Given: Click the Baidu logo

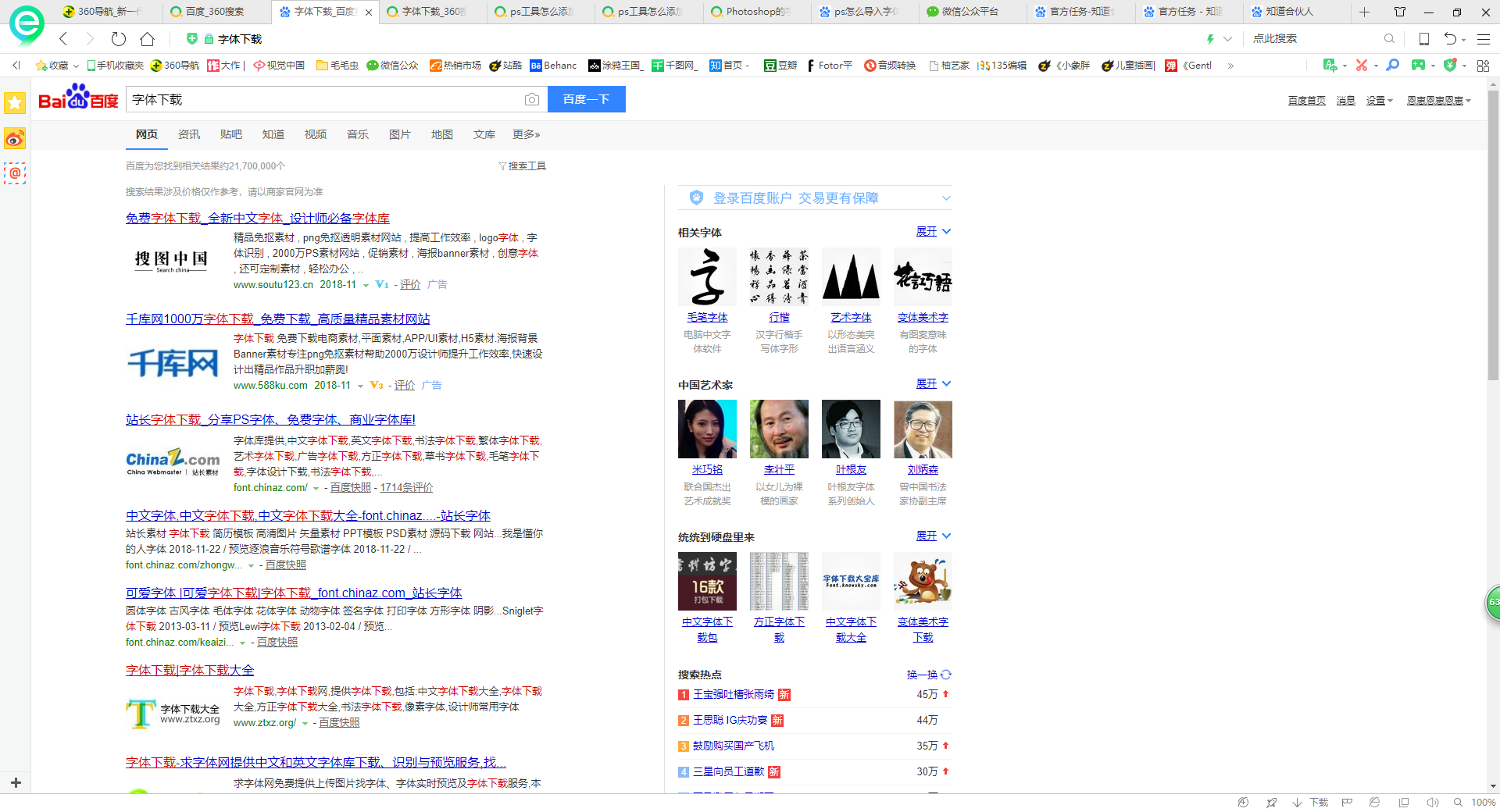Looking at the screenshot, I should tap(78, 98).
